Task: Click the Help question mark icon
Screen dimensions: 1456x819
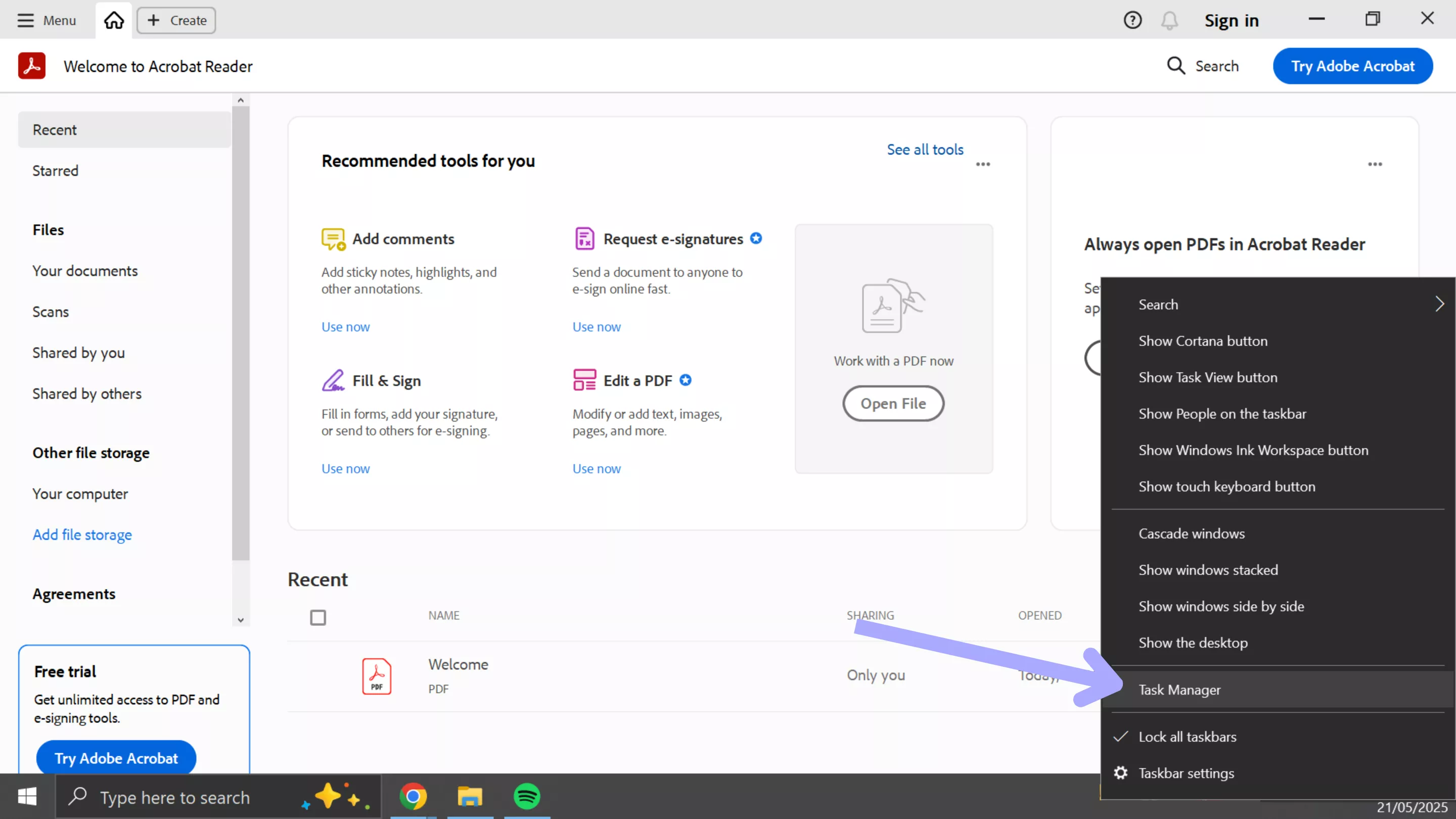Action: click(x=1132, y=20)
